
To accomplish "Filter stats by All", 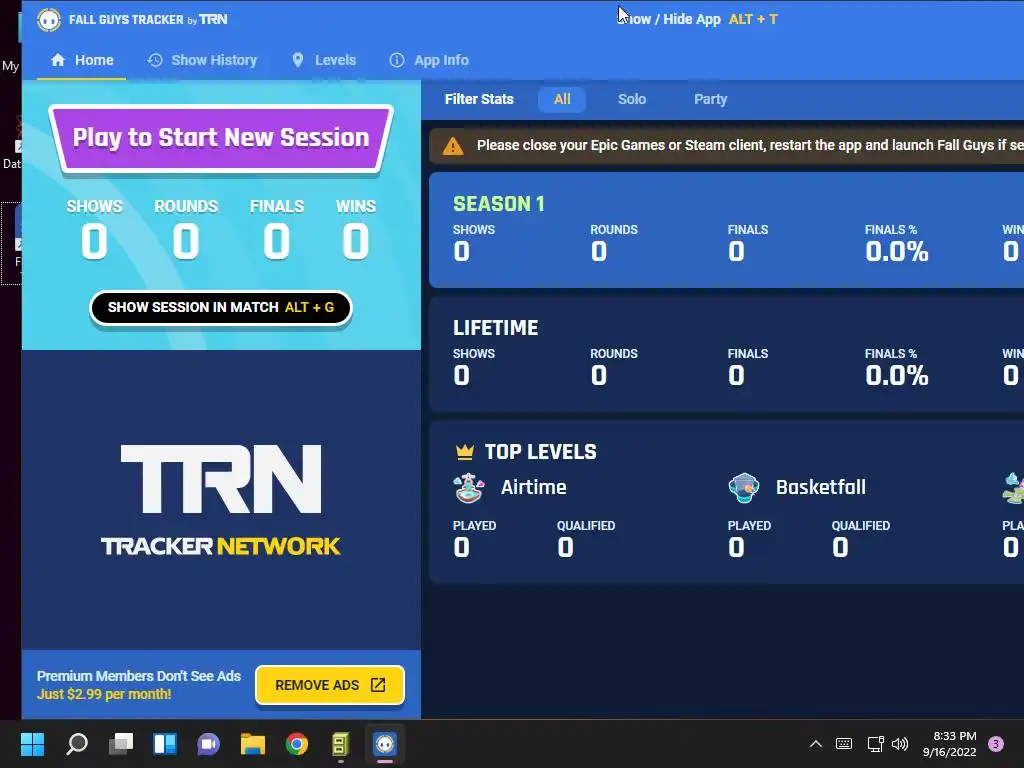I will coord(562,99).
